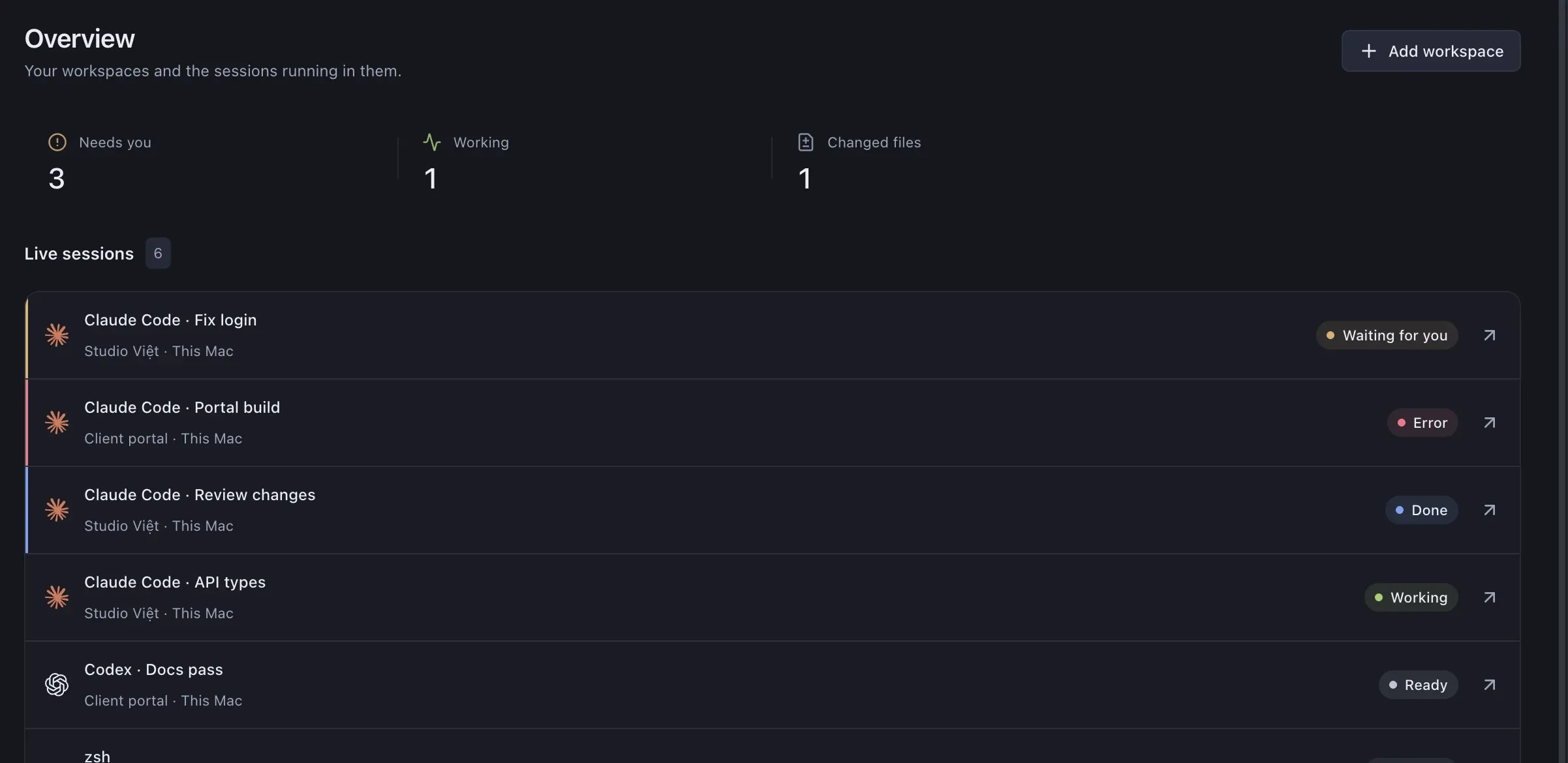
Task: Click the Live sessions heading
Action: tap(79, 254)
